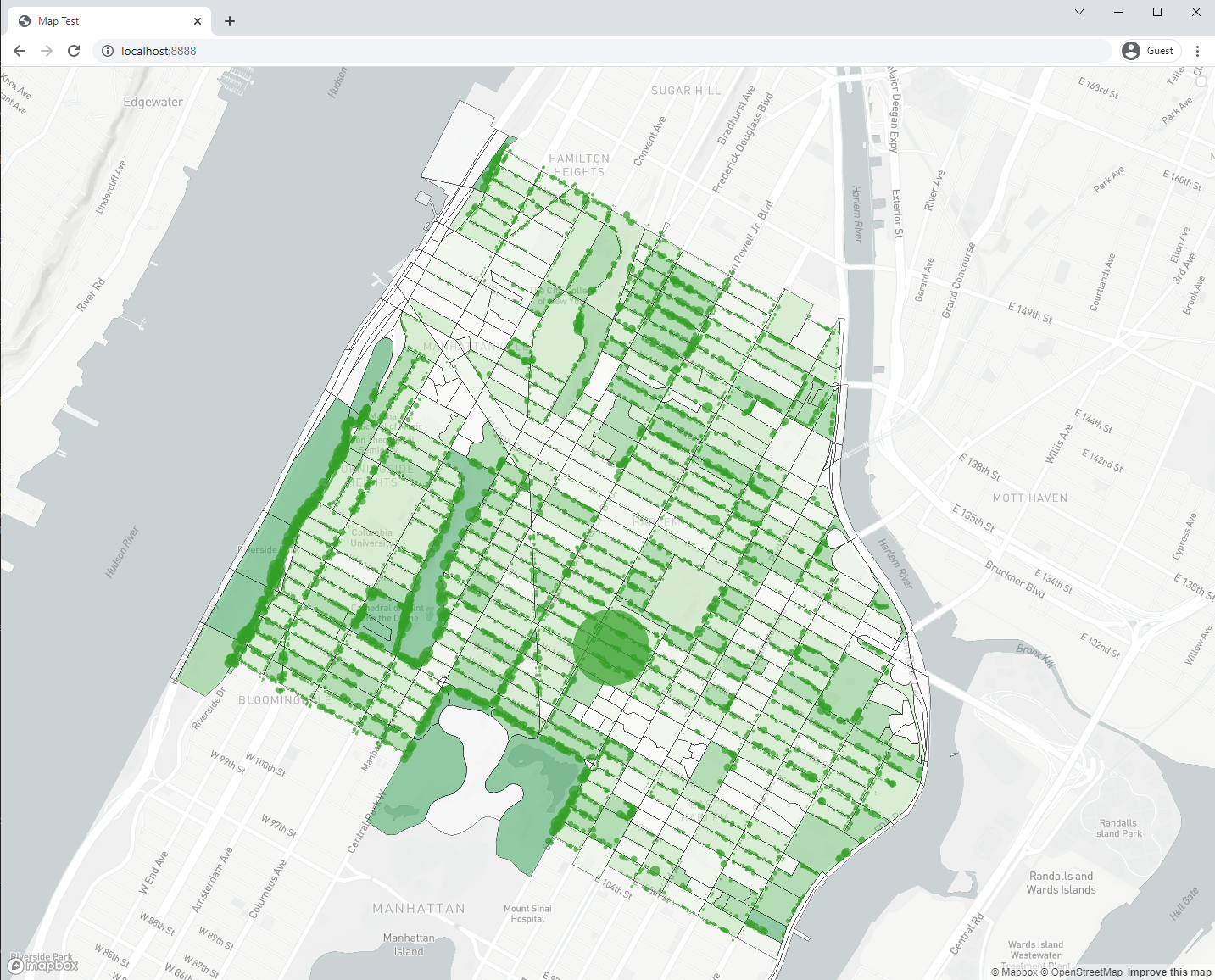
Task: Click the Mount Sinai Hospital map label
Action: pyautogui.click(x=527, y=913)
